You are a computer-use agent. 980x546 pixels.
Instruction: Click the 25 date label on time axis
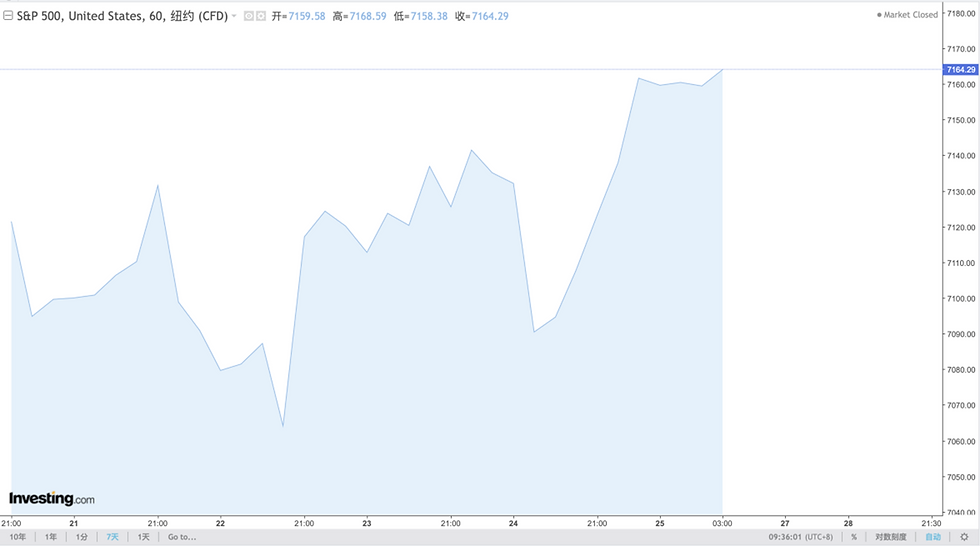point(660,524)
